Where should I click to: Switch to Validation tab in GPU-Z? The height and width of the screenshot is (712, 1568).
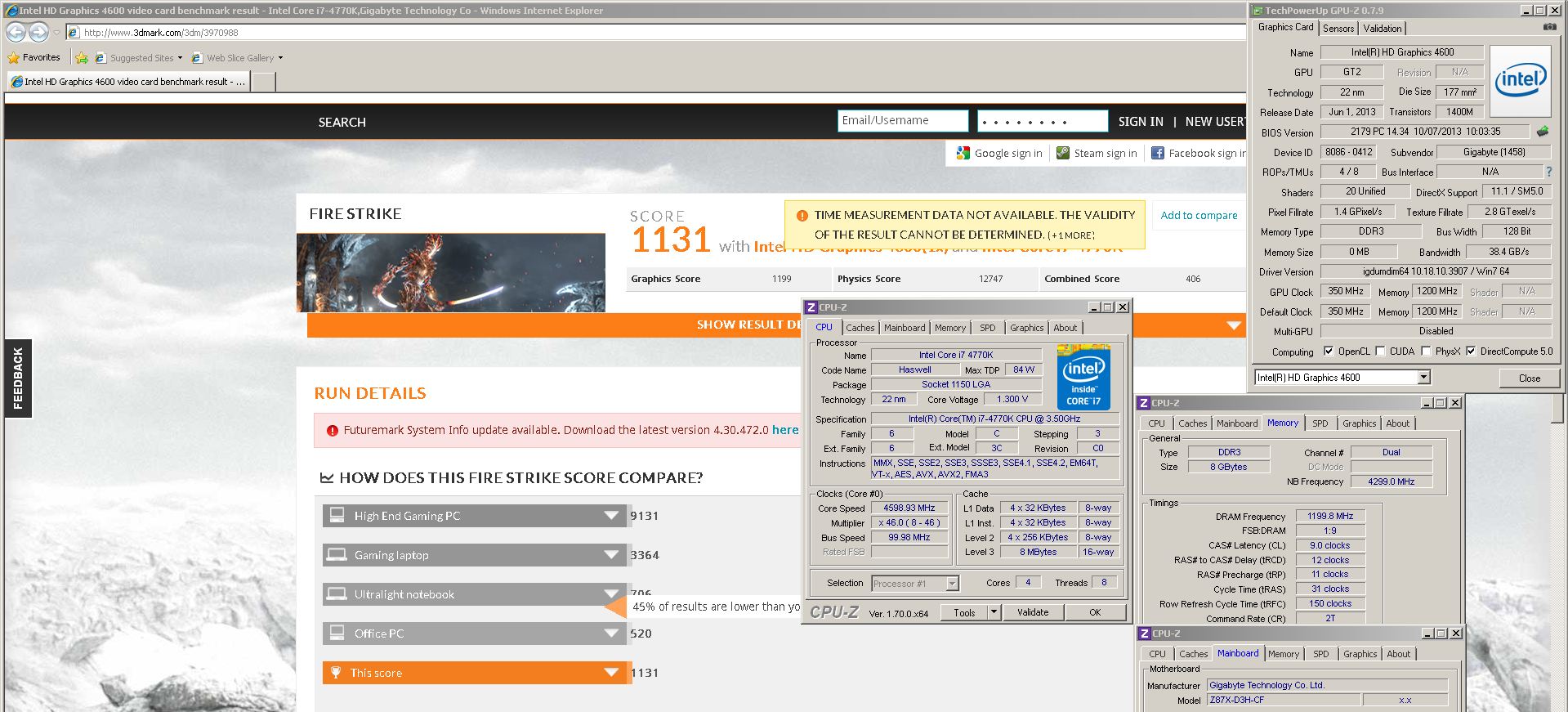pos(1383,29)
